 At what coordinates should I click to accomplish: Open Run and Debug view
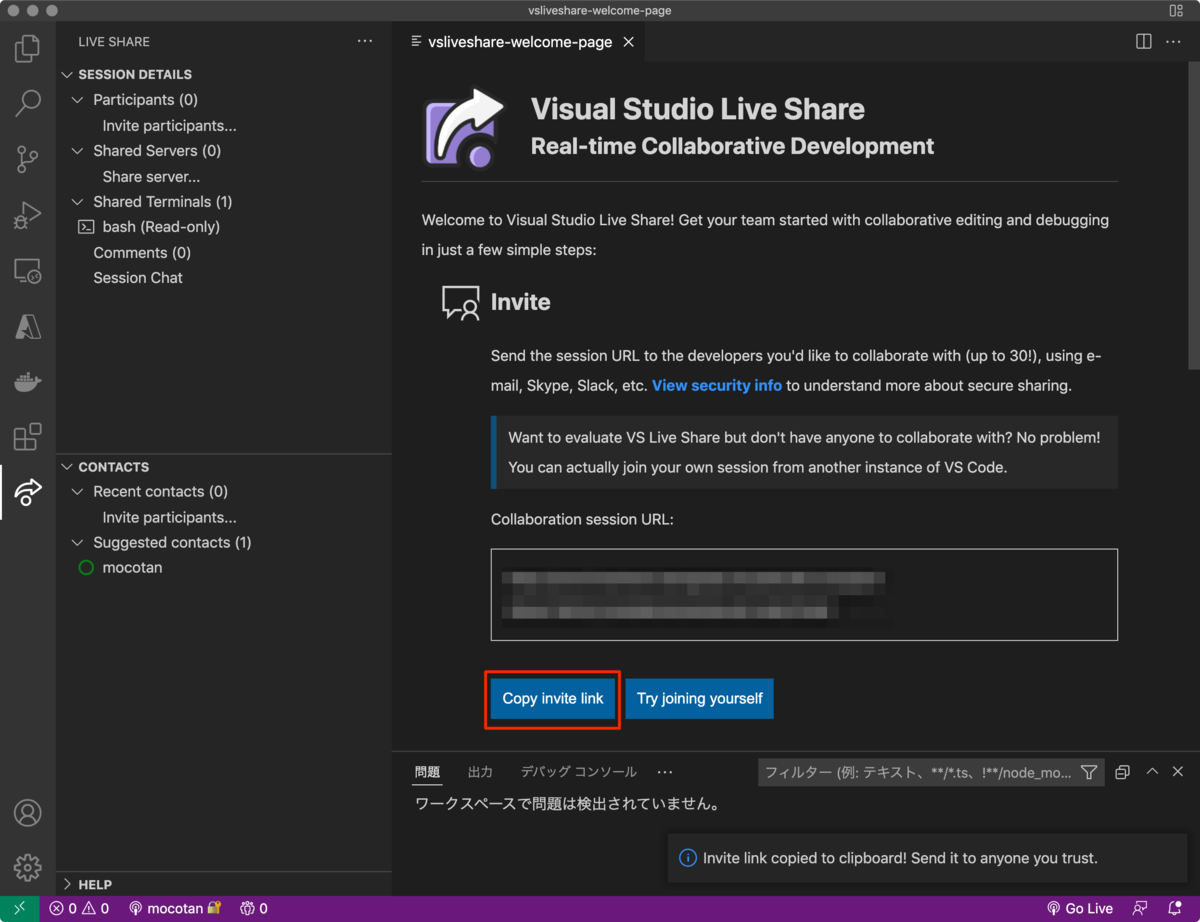point(27,214)
